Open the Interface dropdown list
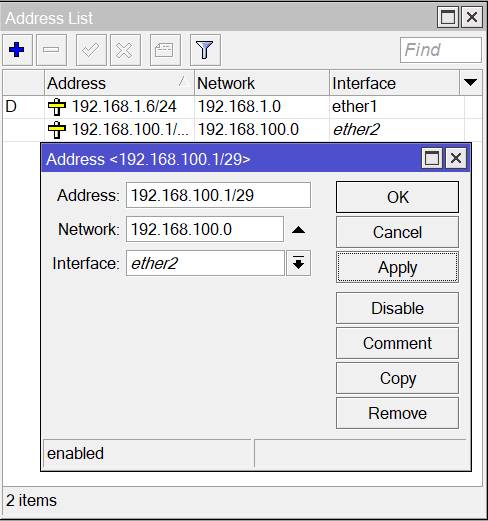 [298, 263]
